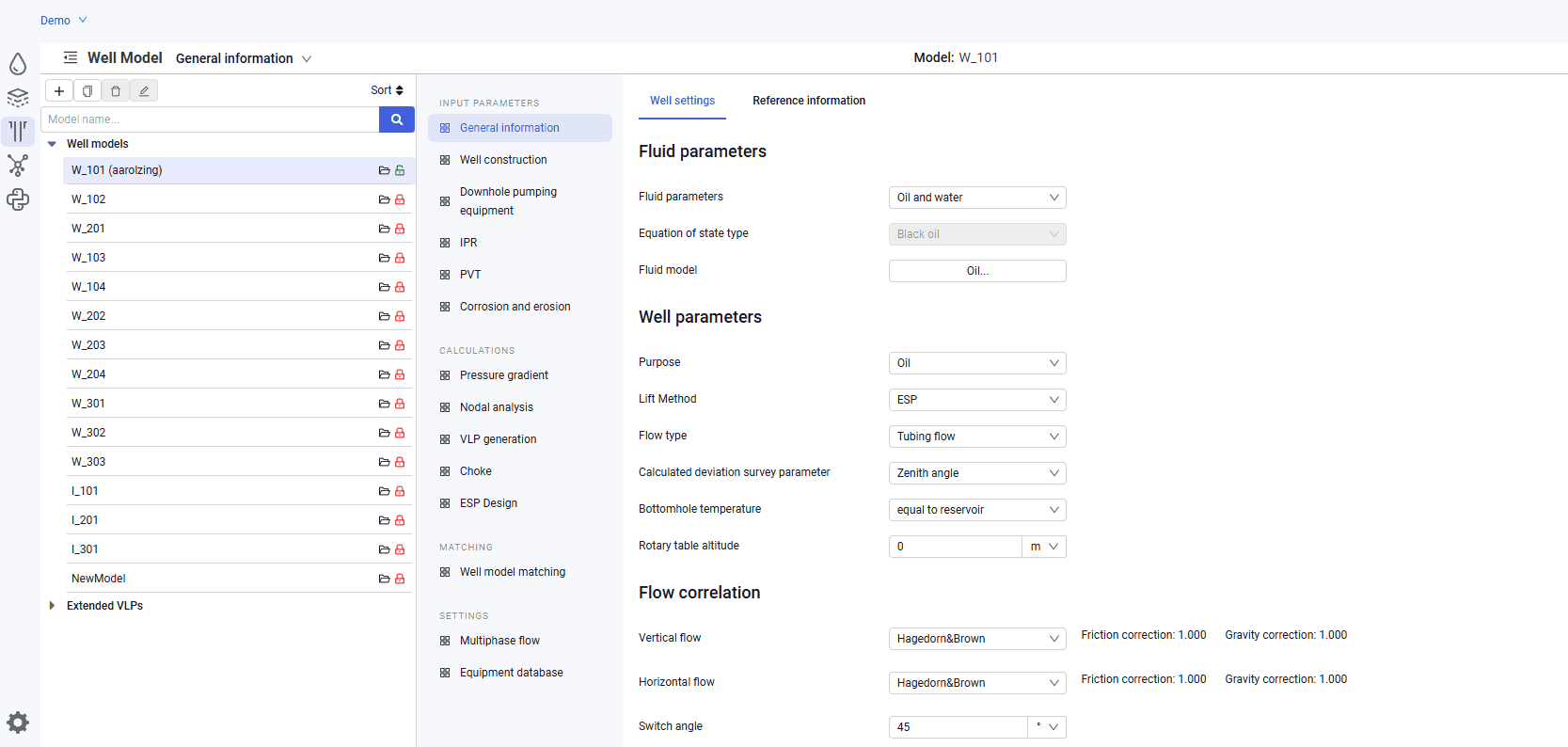The image size is (1568, 747).
Task: Open the Bottomhole temperature dropdown
Action: point(977,510)
